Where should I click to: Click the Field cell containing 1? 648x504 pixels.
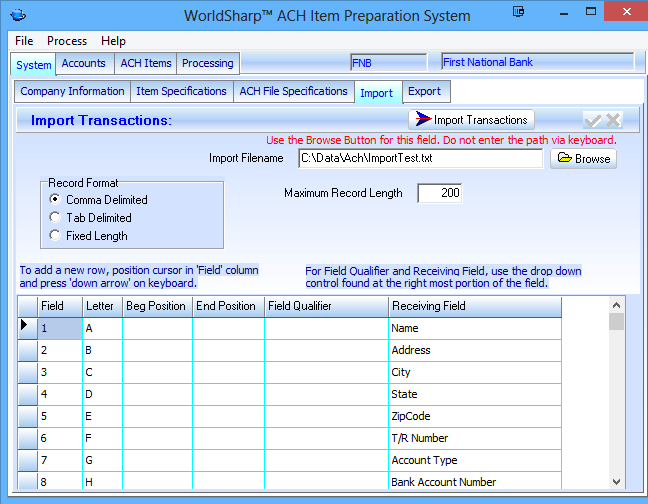60,328
